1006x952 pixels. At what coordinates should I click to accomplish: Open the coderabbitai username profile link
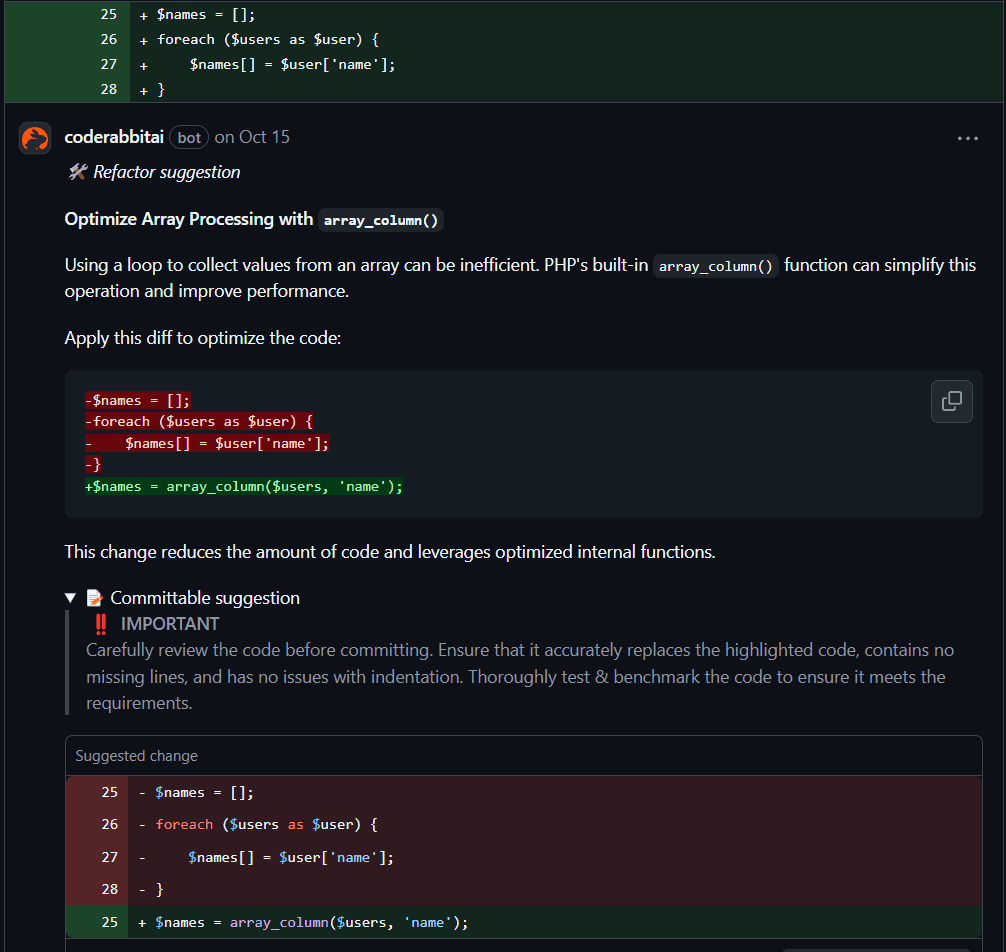click(x=114, y=137)
